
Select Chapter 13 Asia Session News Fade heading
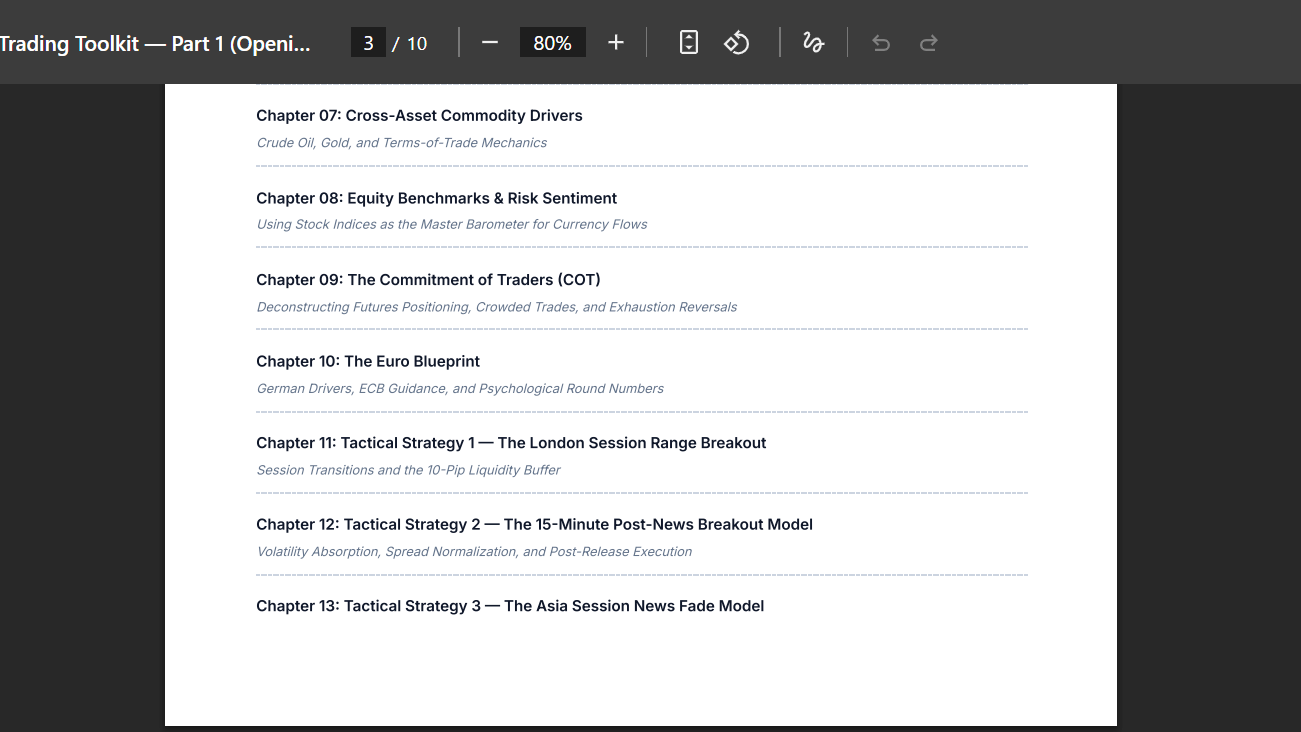(510, 606)
